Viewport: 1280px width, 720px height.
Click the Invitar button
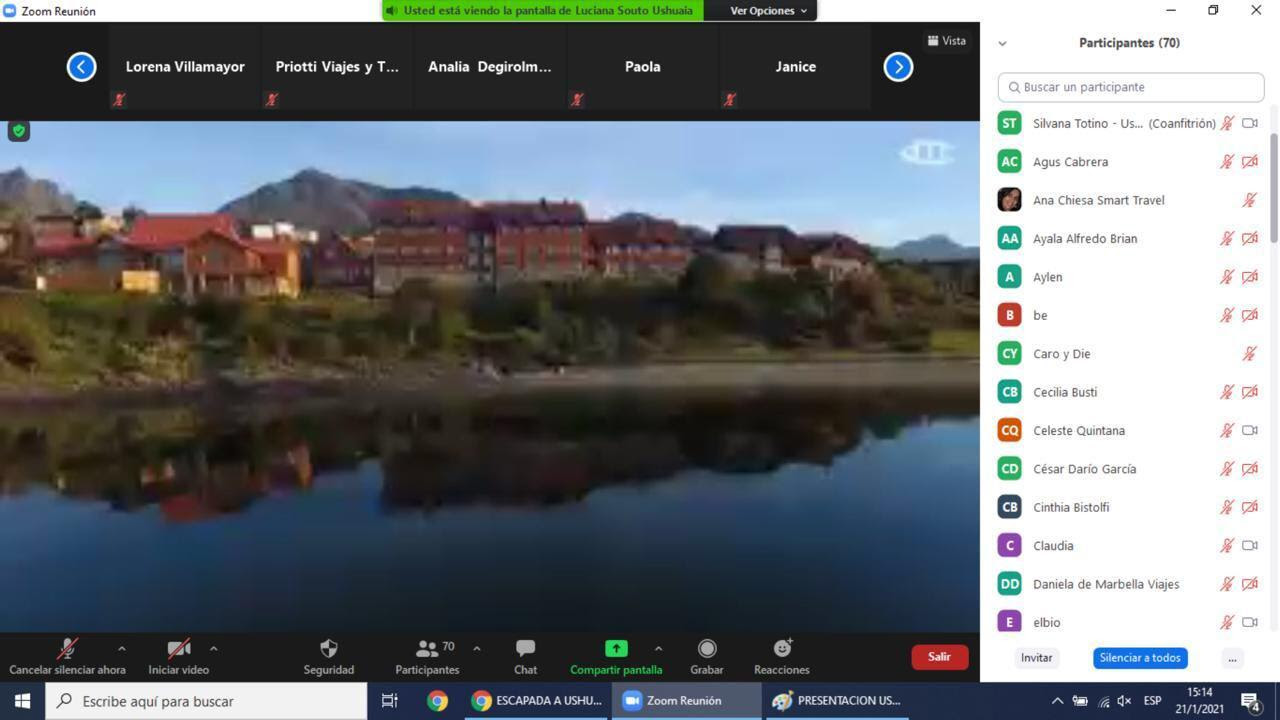click(x=1036, y=658)
